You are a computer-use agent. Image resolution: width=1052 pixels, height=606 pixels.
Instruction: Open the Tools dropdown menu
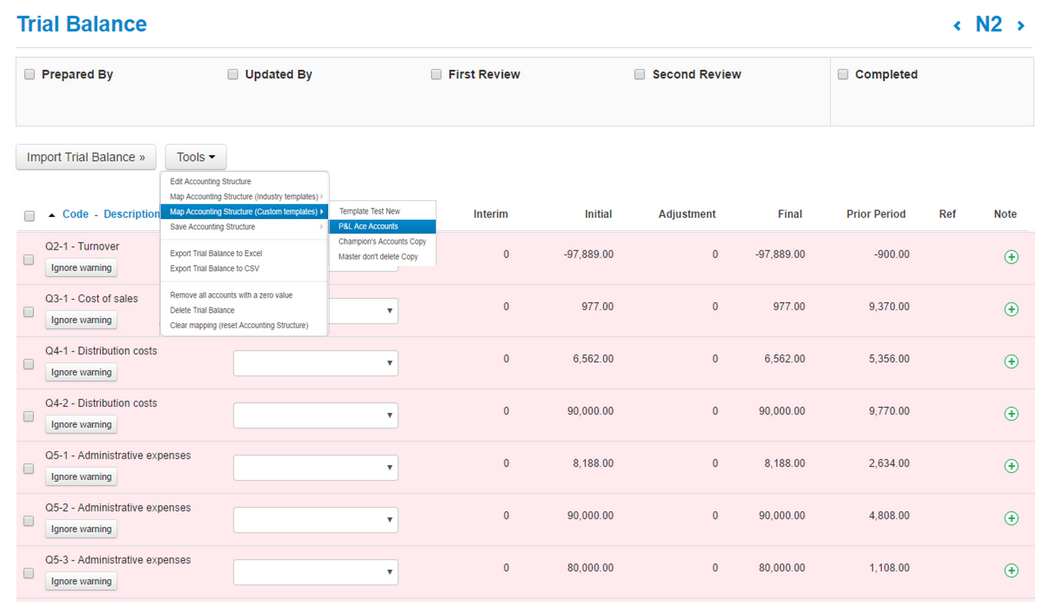click(x=196, y=157)
